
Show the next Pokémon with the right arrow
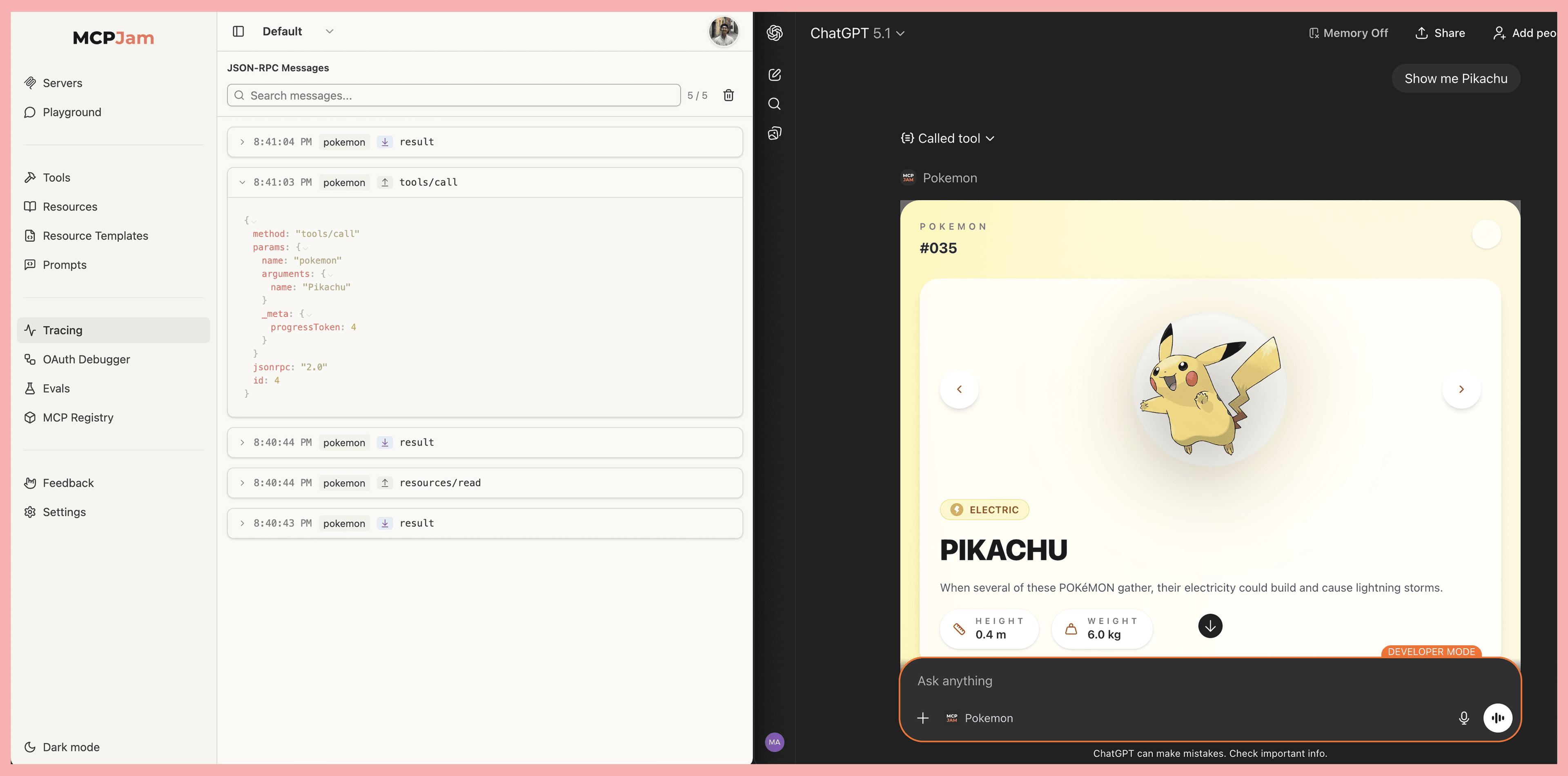[1461, 389]
